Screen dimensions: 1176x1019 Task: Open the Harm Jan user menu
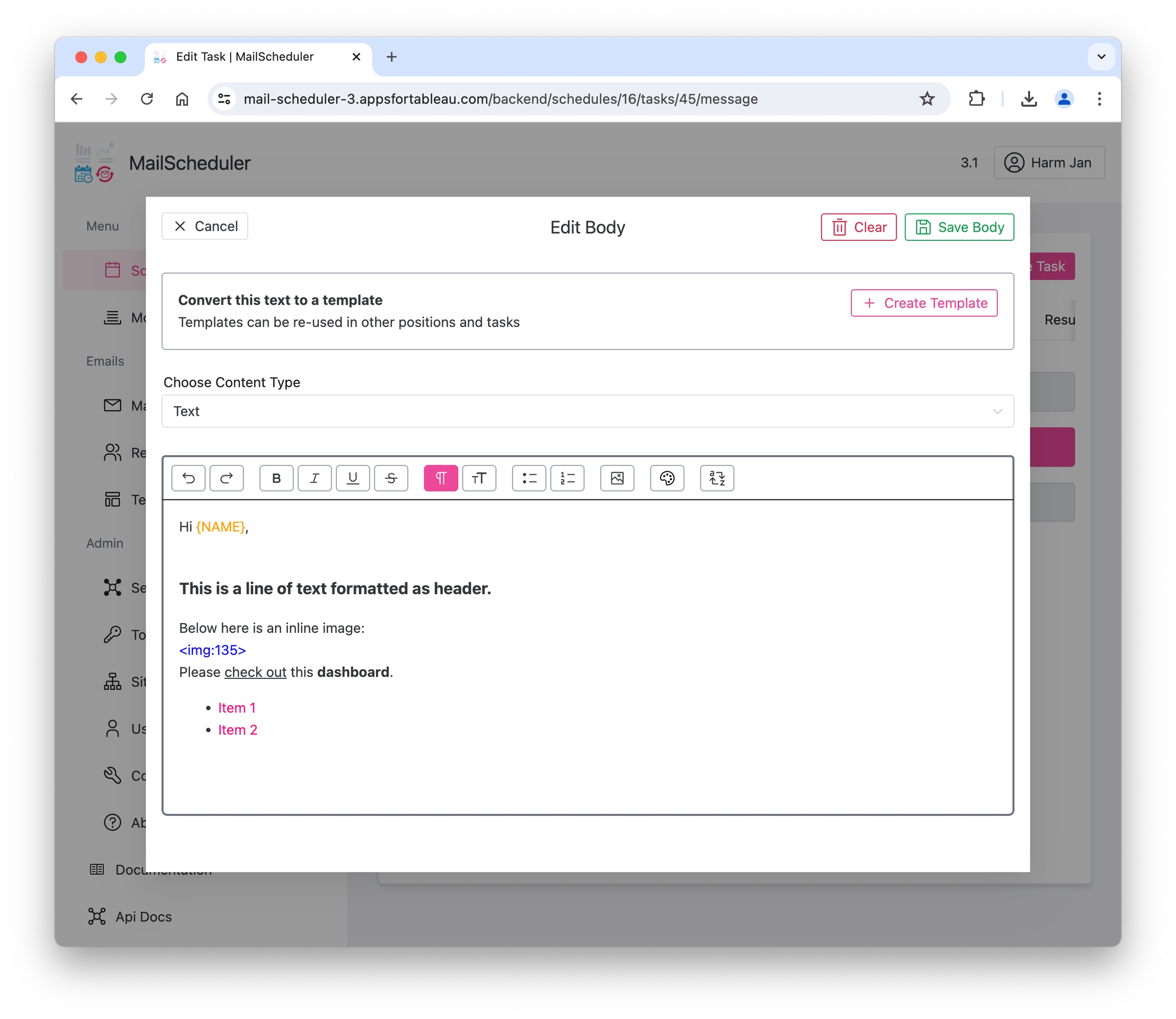point(1048,163)
